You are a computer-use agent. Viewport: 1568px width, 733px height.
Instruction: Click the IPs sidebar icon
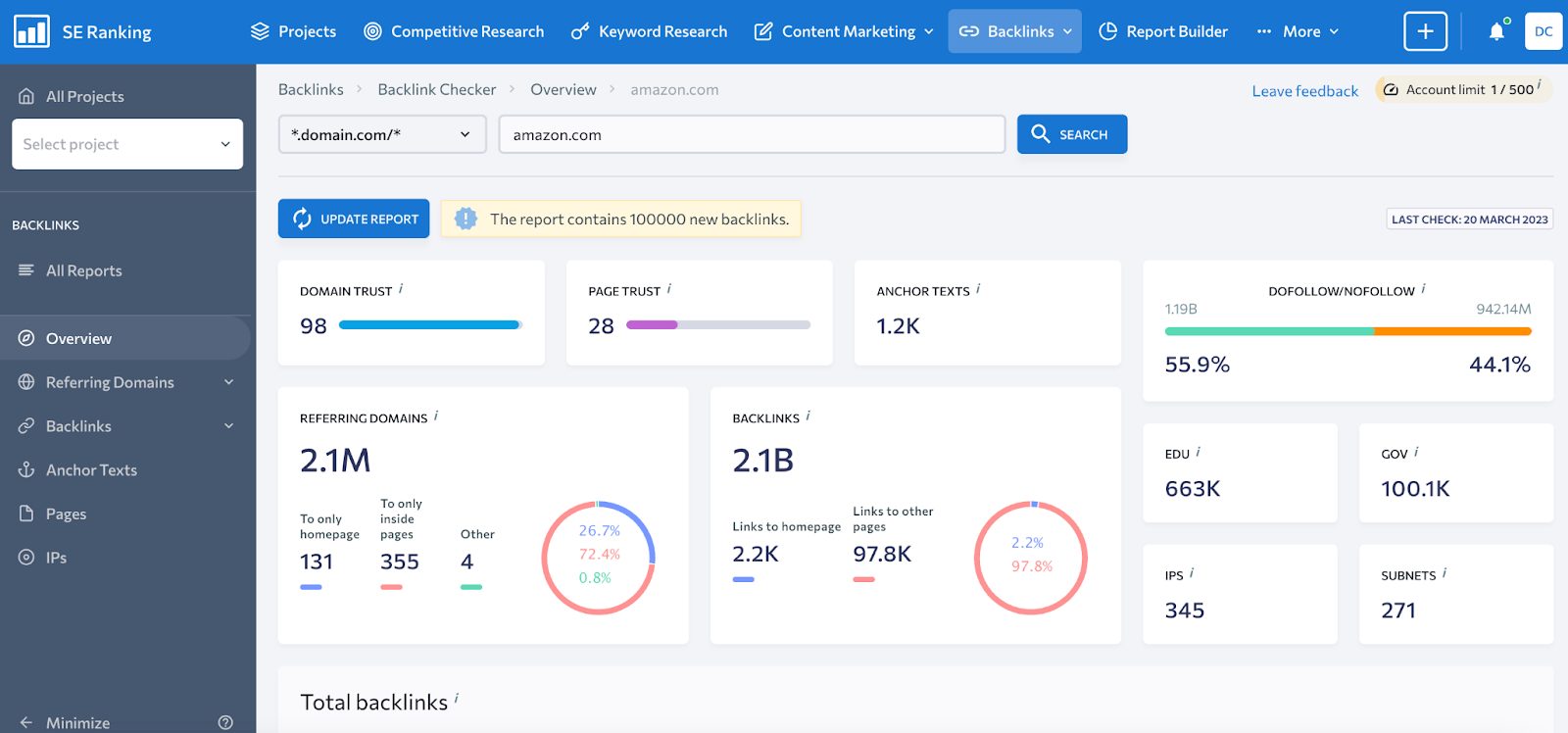[x=26, y=557]
